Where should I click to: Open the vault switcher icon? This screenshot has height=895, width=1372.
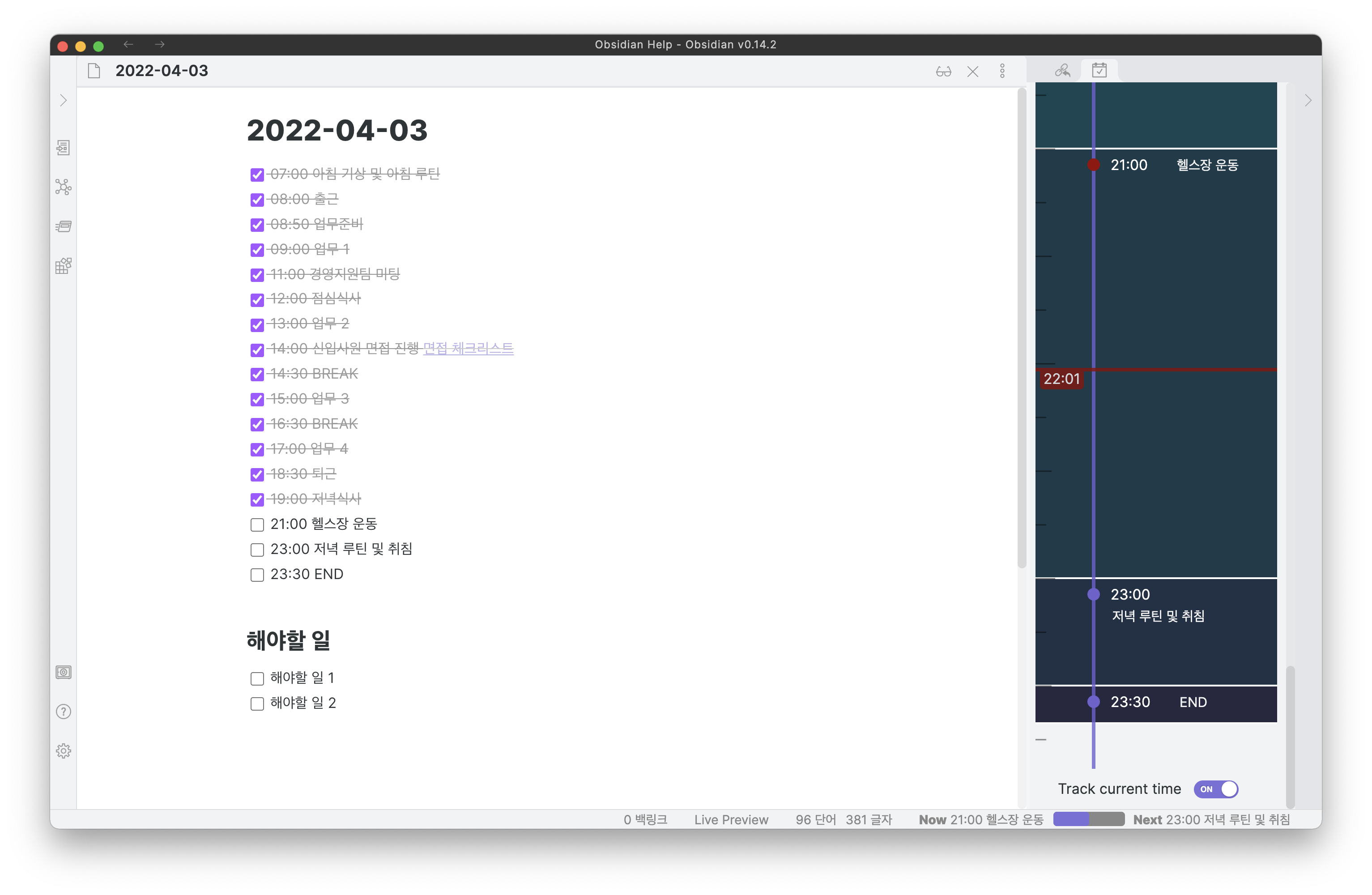[64, 672]
